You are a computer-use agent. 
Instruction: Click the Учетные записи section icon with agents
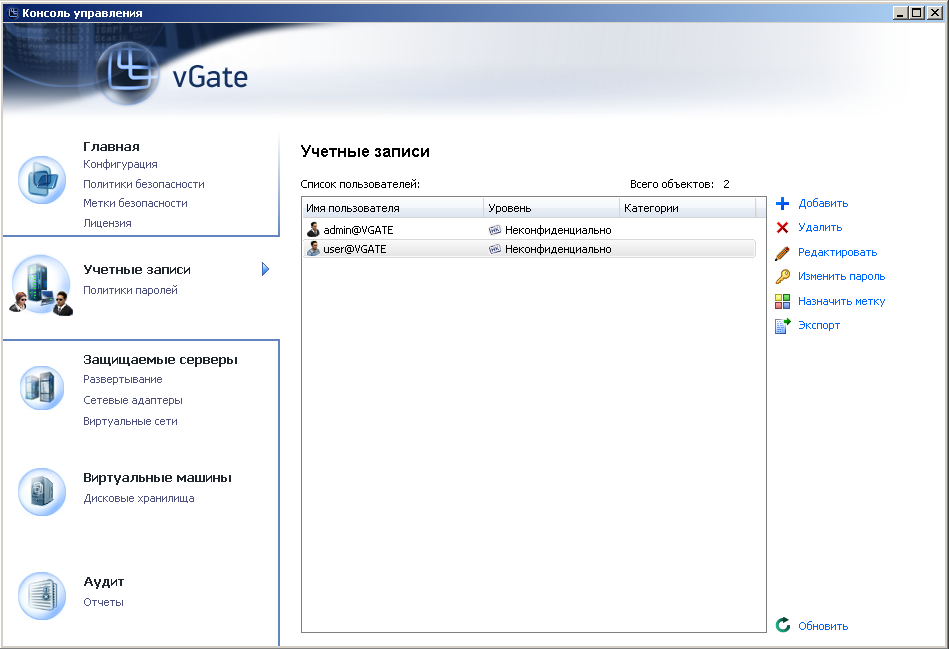[41, 286]
